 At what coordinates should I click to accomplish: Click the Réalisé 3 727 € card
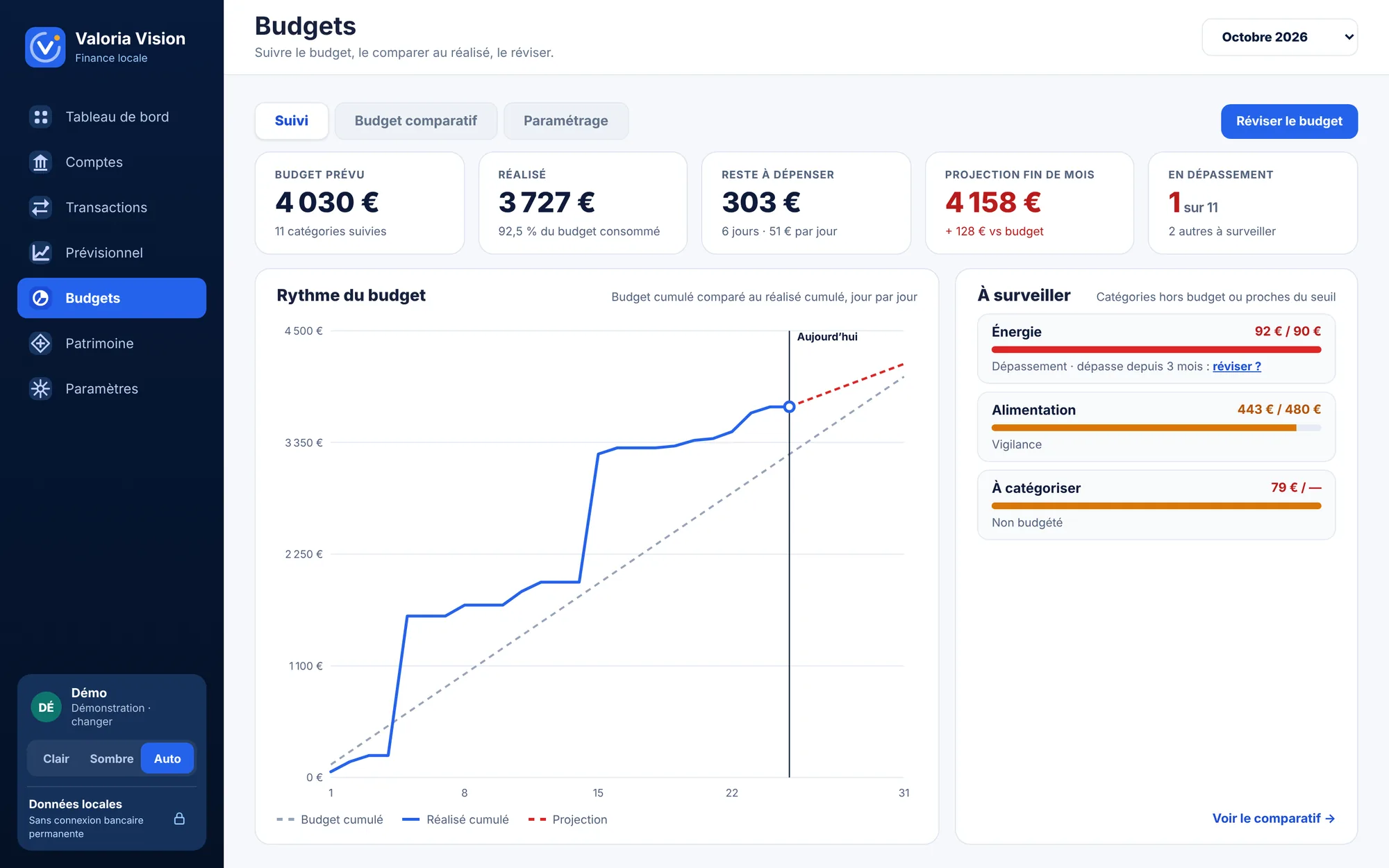click(x=583, y=203)
